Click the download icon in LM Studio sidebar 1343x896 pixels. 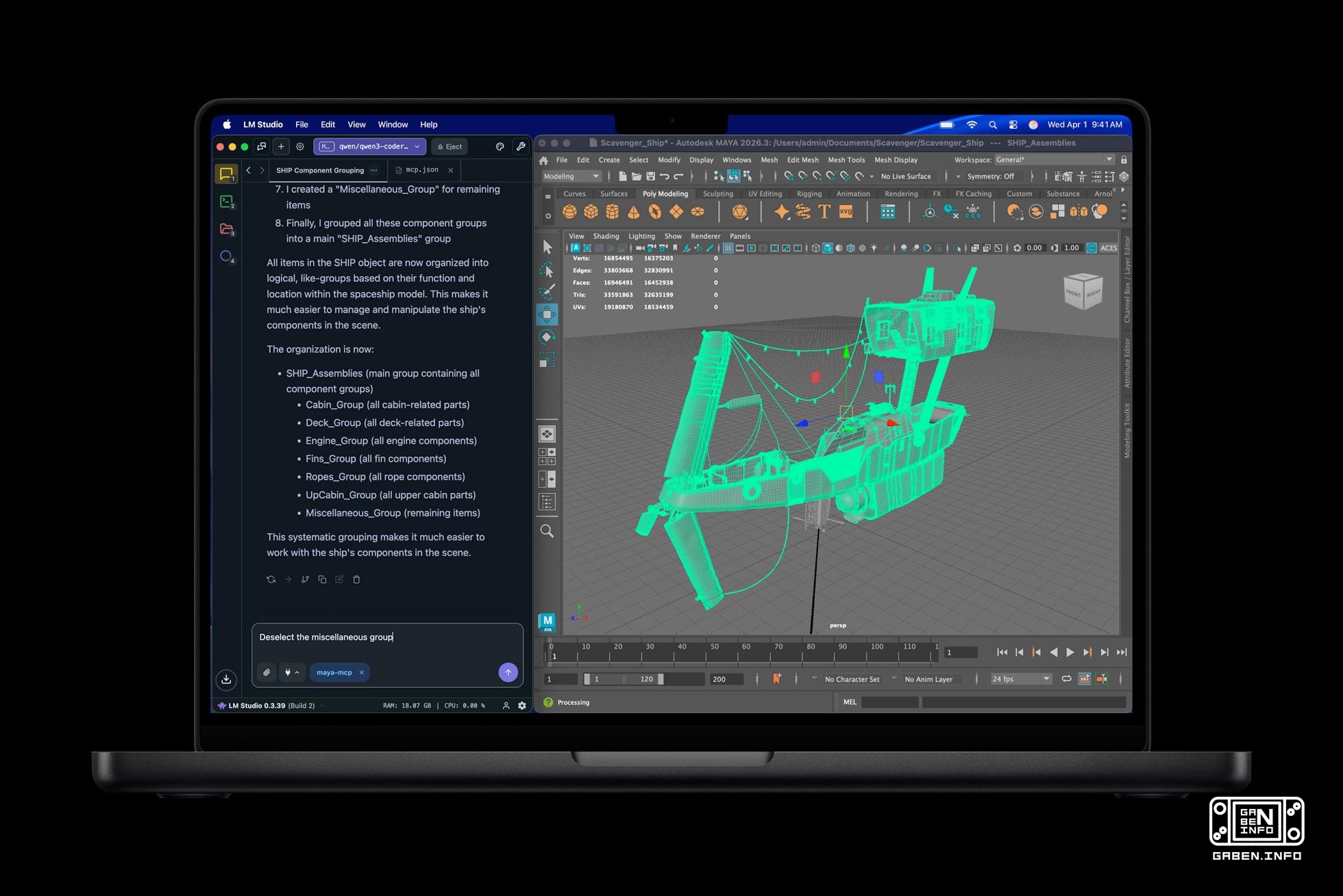(x=226, y=680)
